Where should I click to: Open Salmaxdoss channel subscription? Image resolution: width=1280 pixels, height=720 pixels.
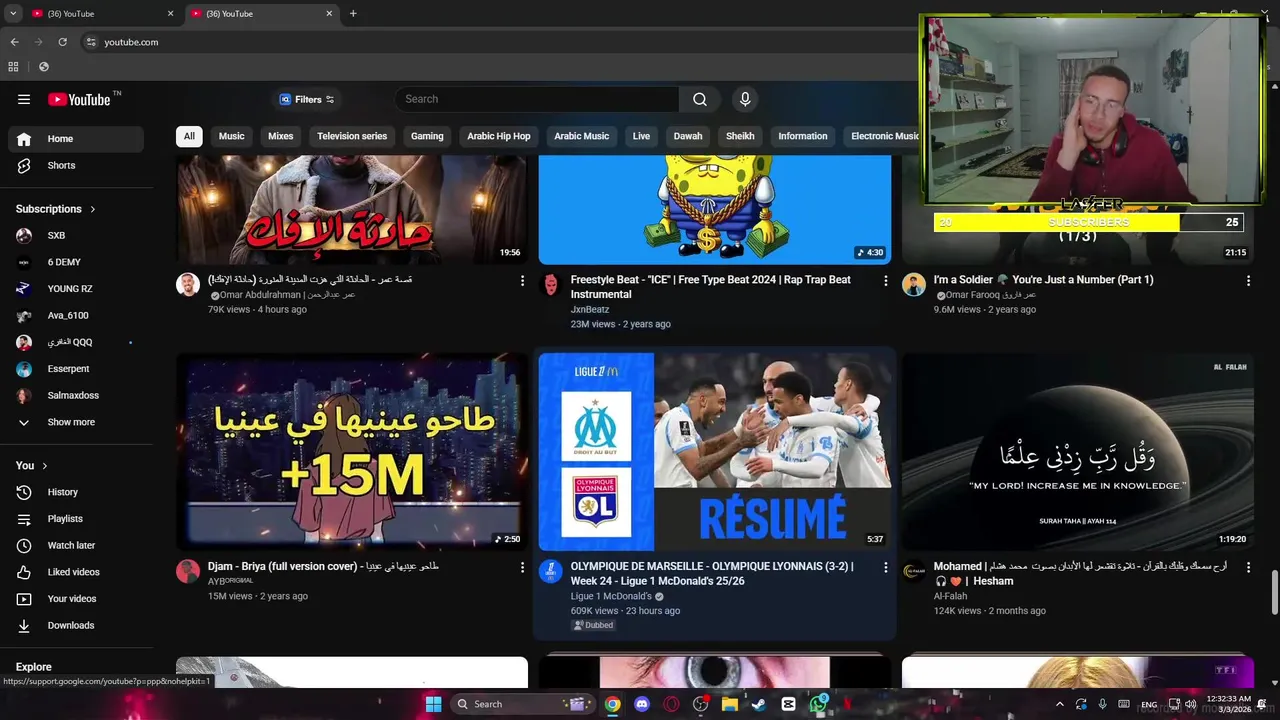point(76,395)
